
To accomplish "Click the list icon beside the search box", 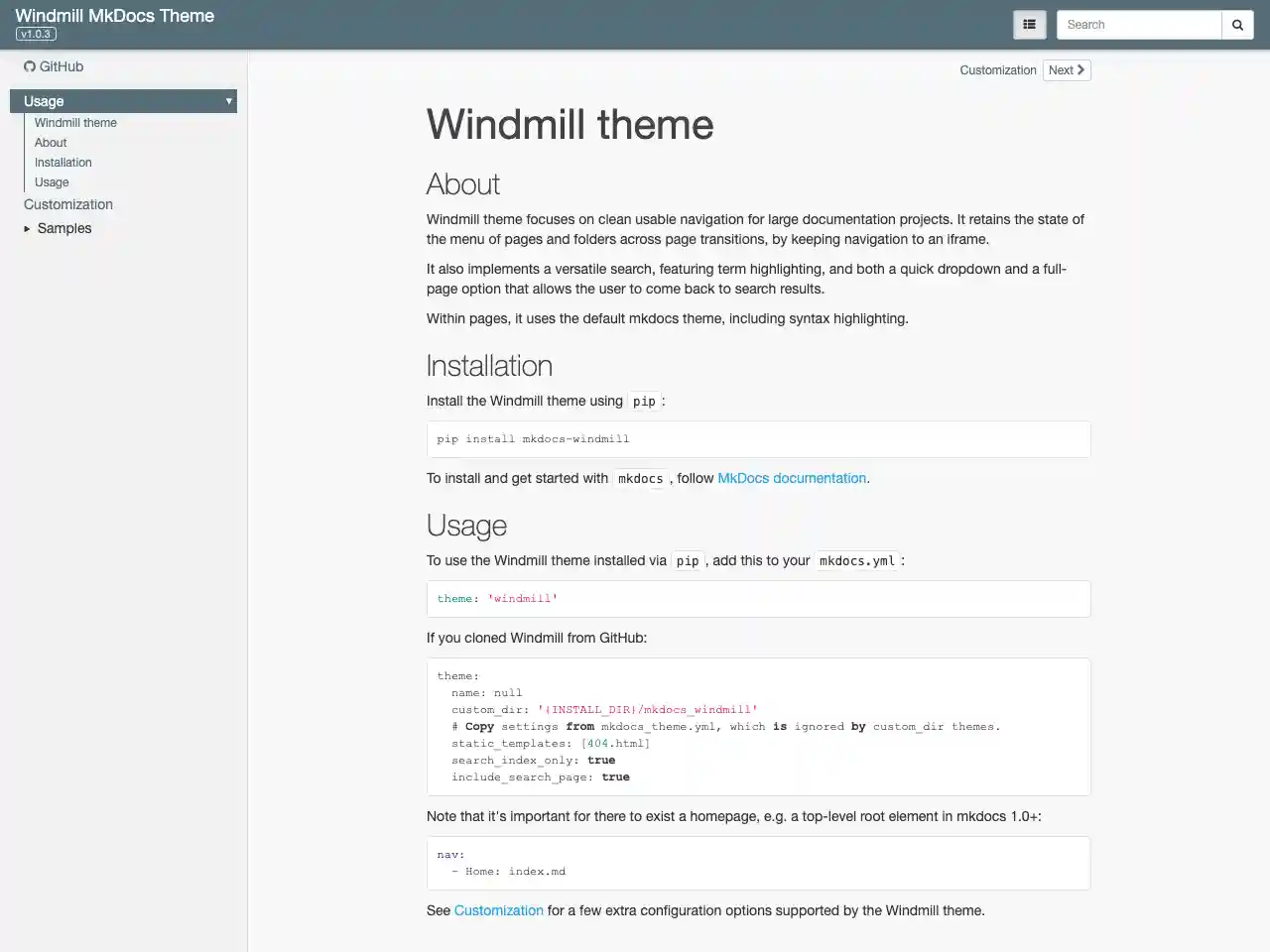I will pos(1029,24).
